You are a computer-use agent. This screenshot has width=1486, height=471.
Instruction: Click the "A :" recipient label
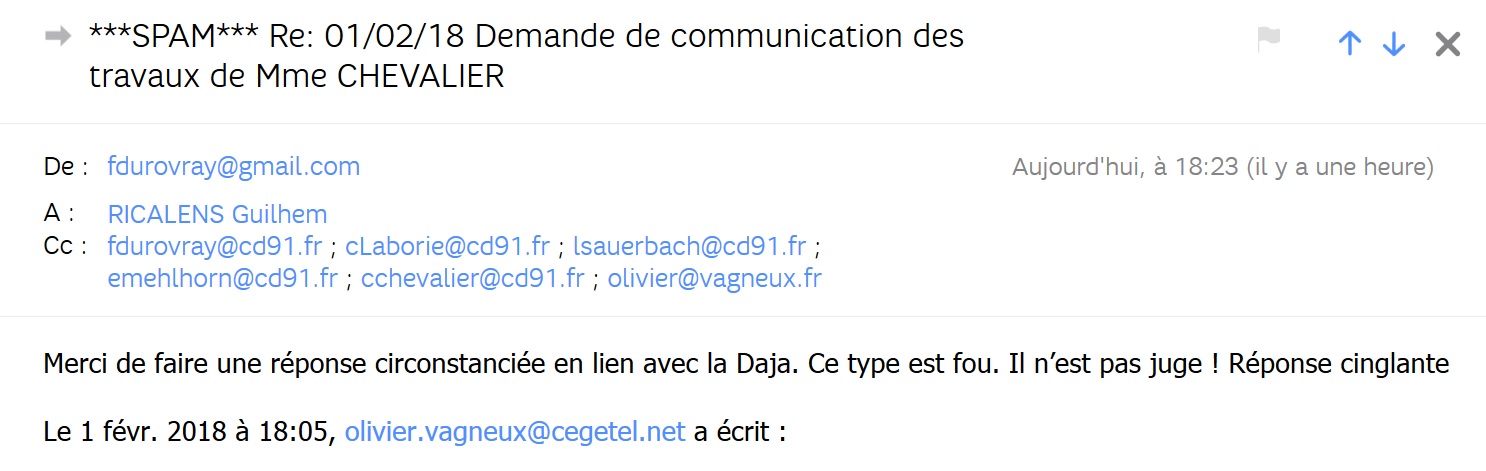59,215
